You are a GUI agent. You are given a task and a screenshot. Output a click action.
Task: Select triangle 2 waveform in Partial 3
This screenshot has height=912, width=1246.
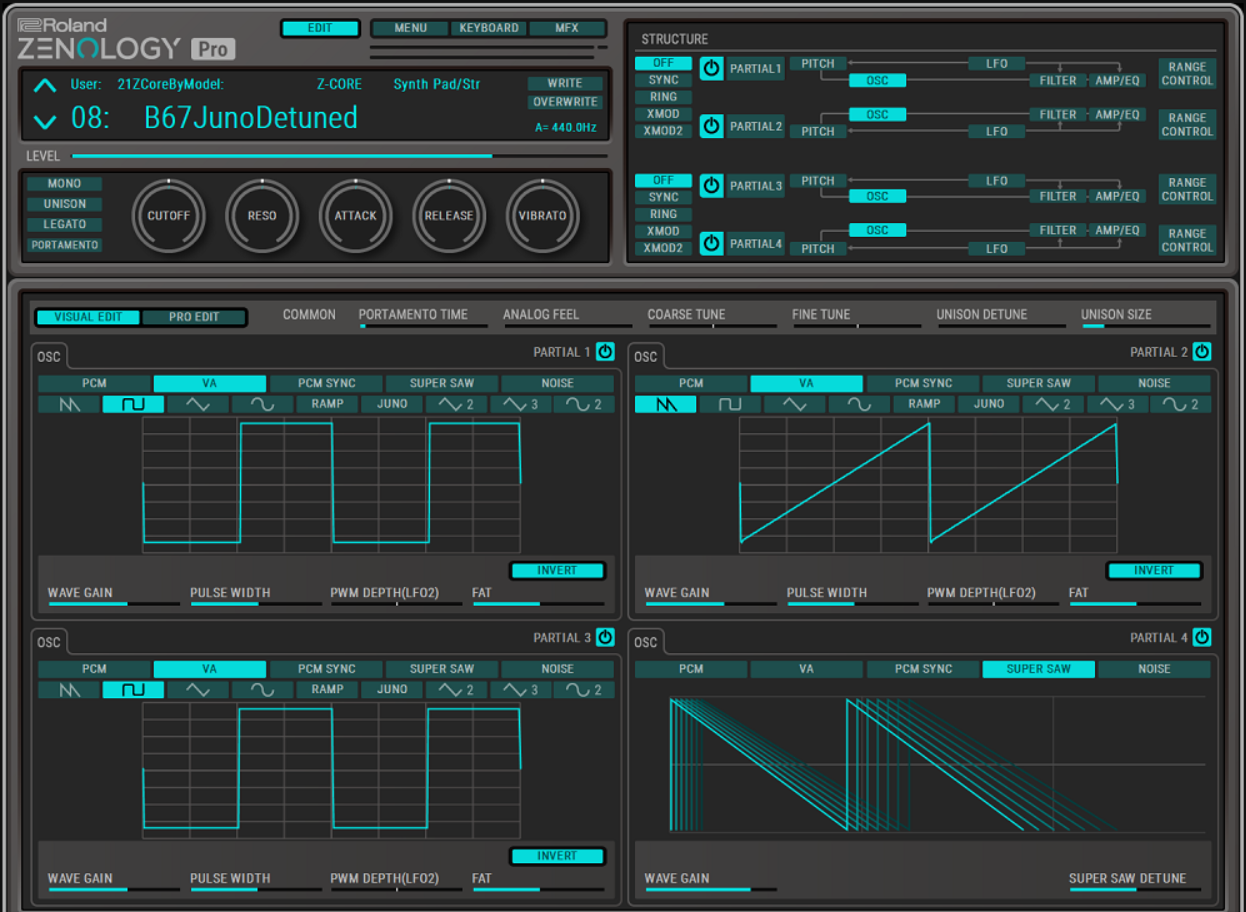click(456, 689)
